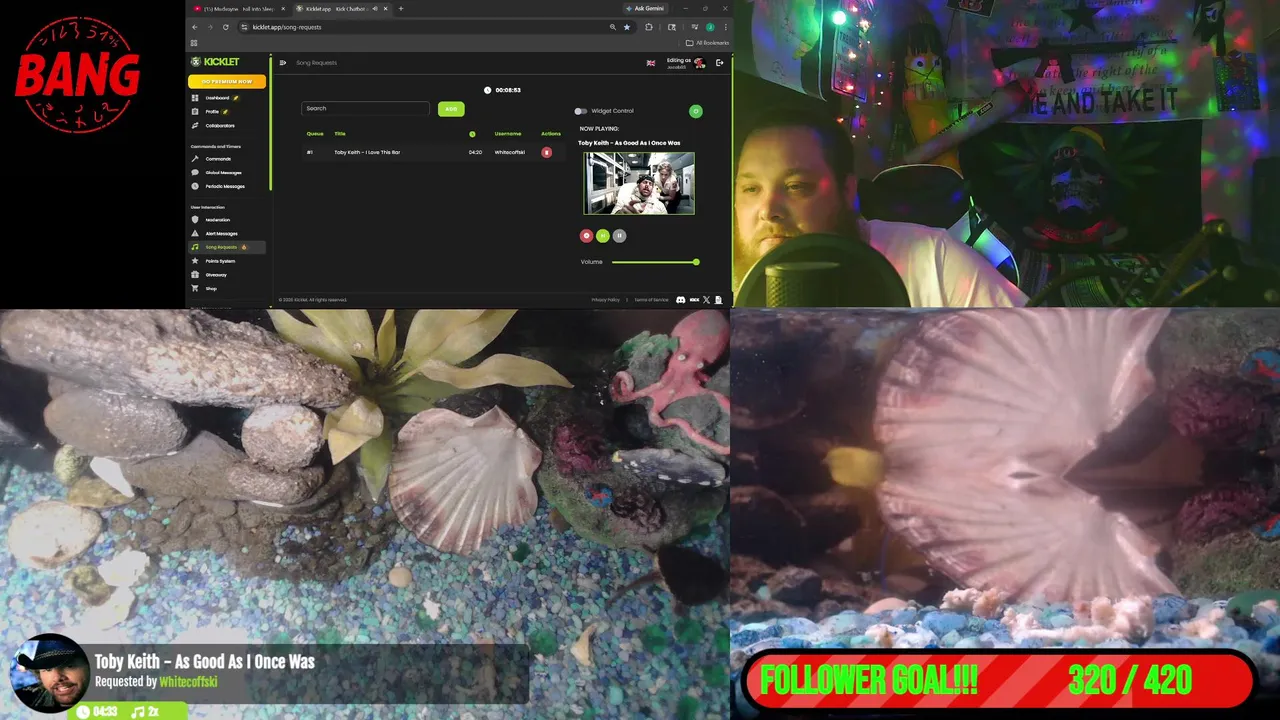Image resolution: width=1280 pixels, height=720 pixels.
Task: Delete Toby Keith - I Love This Bar from the queue
Action: [546, 152]
